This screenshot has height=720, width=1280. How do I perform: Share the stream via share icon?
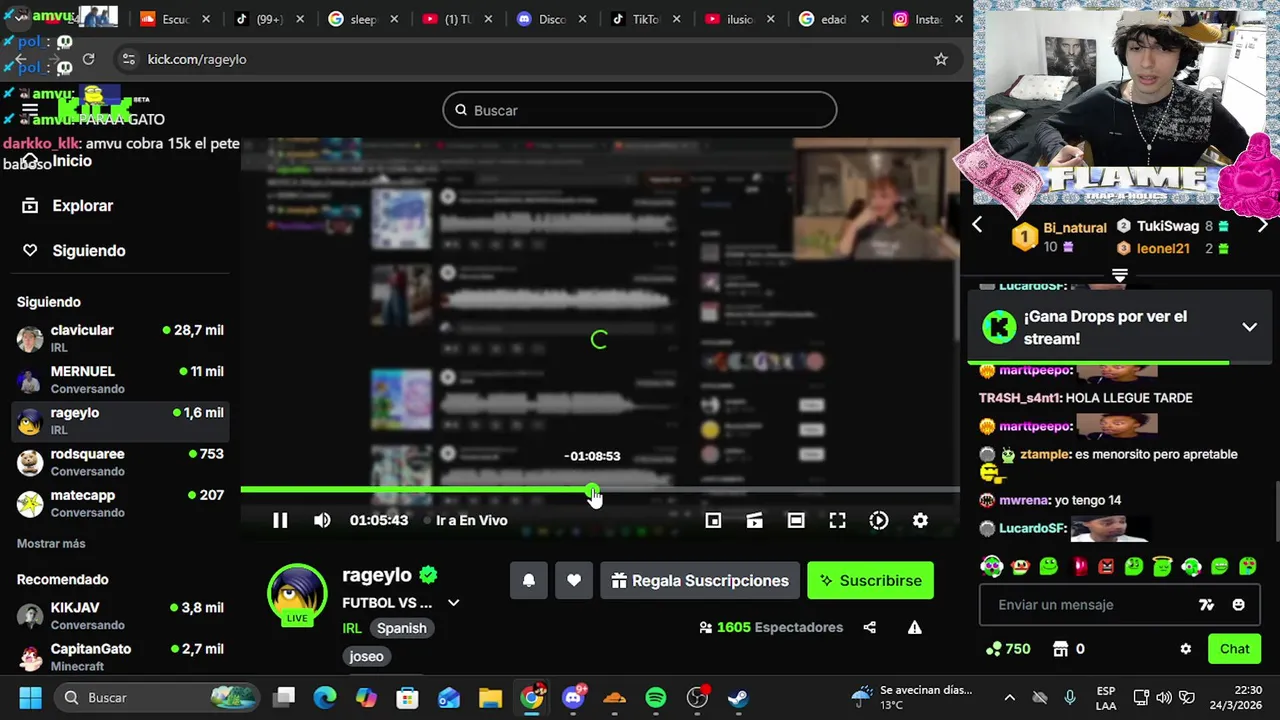869,627
